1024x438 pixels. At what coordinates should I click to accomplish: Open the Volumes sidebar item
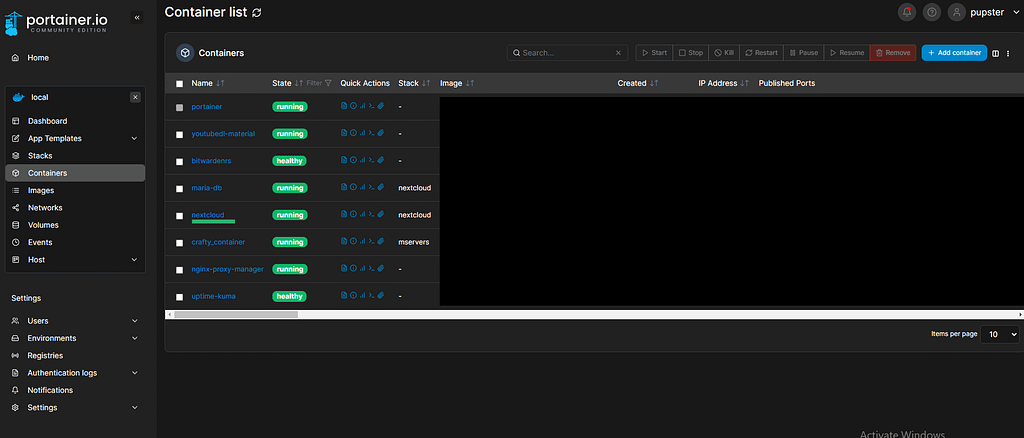[43, 225]
